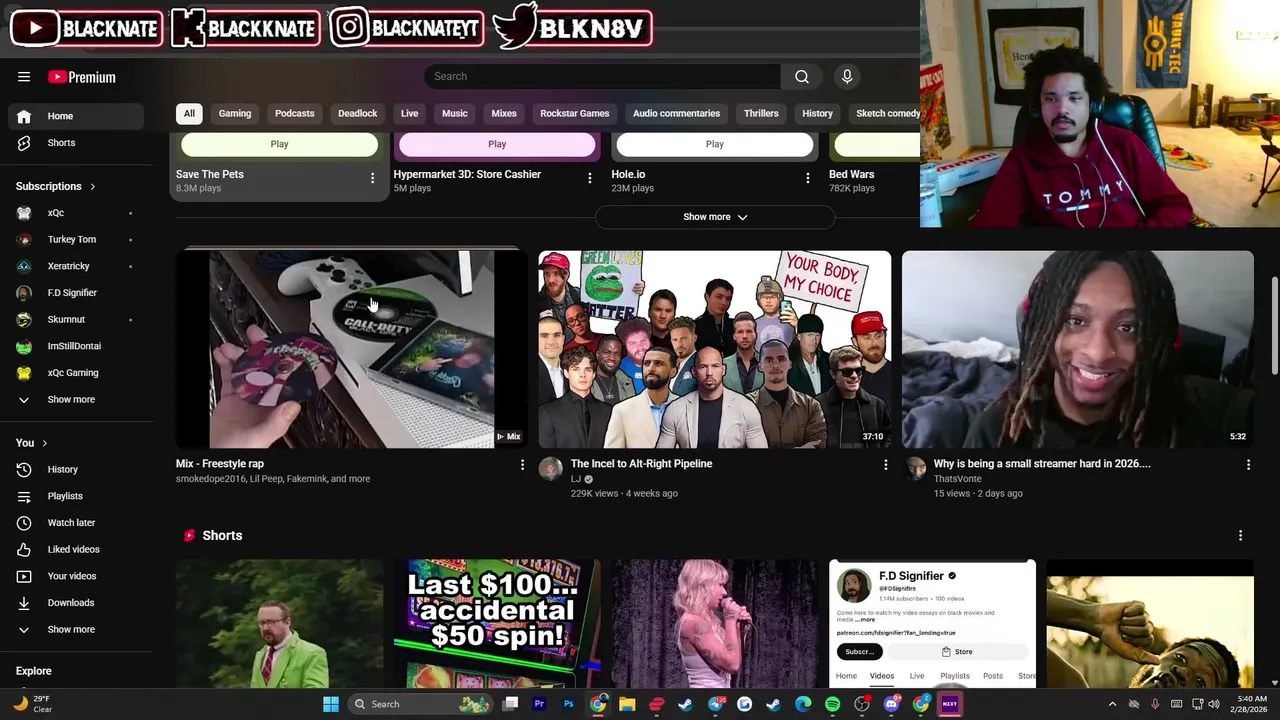Select the Music filter chip
The image size is (1280, 720).
[455, 114]
